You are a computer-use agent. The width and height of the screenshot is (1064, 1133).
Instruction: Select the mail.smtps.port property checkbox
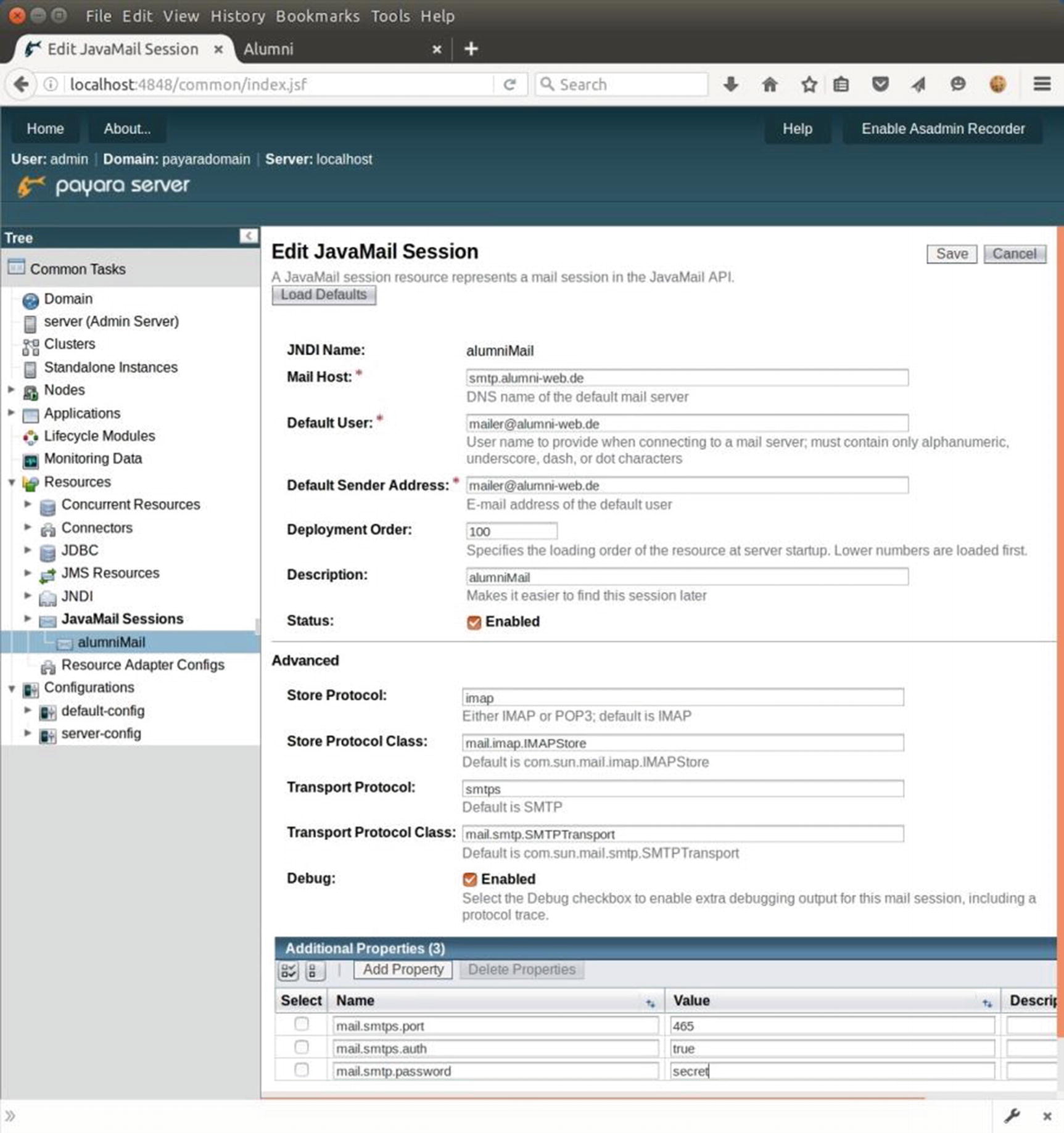click(x=301, y=1024)
